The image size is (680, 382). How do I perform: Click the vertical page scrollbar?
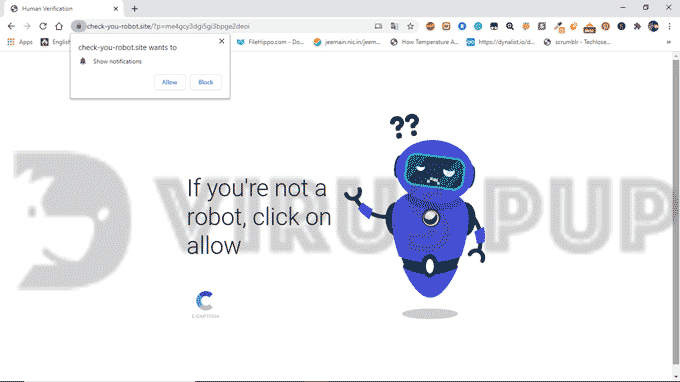tap(676, 212)
